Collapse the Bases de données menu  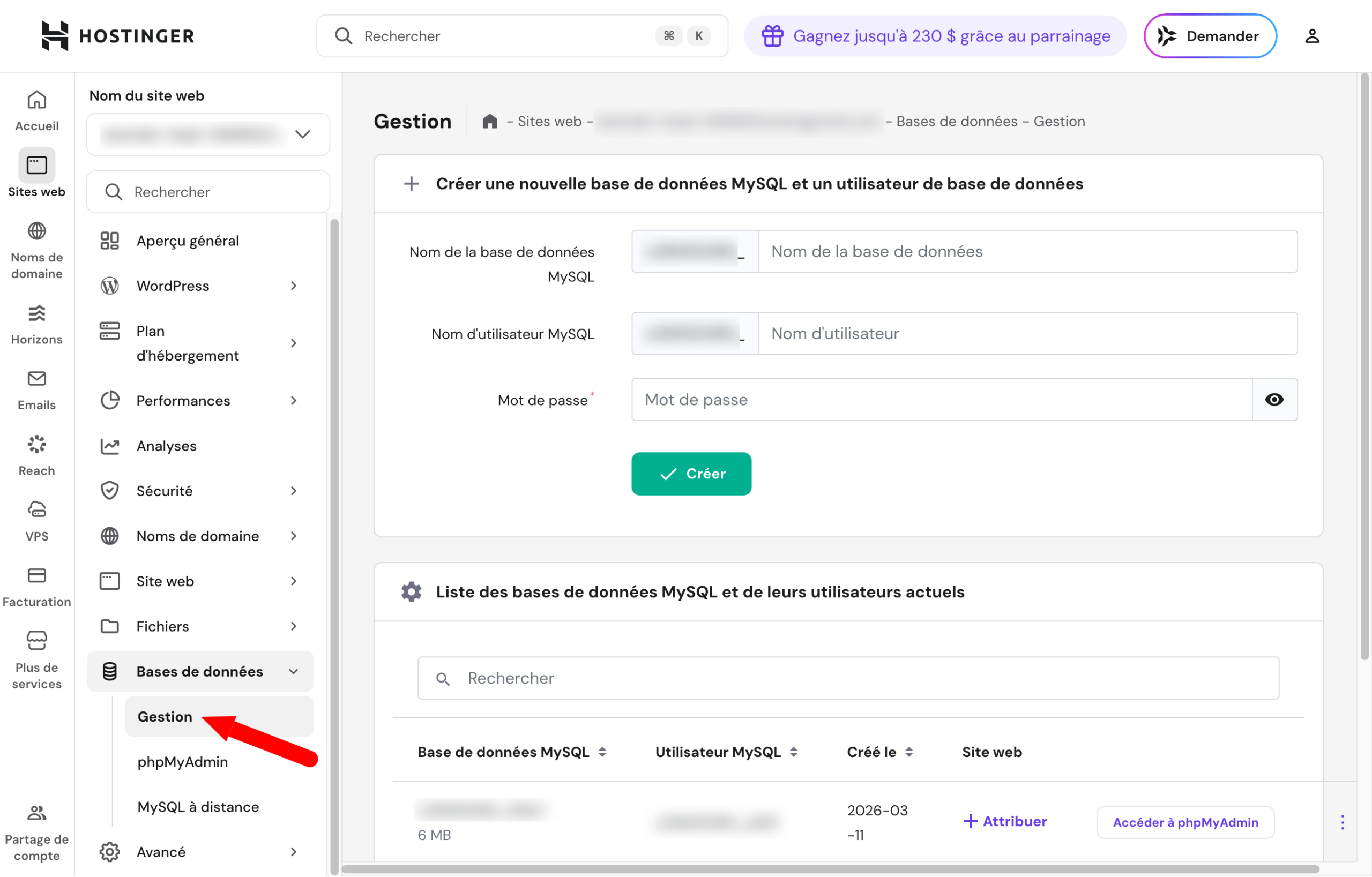200,671
